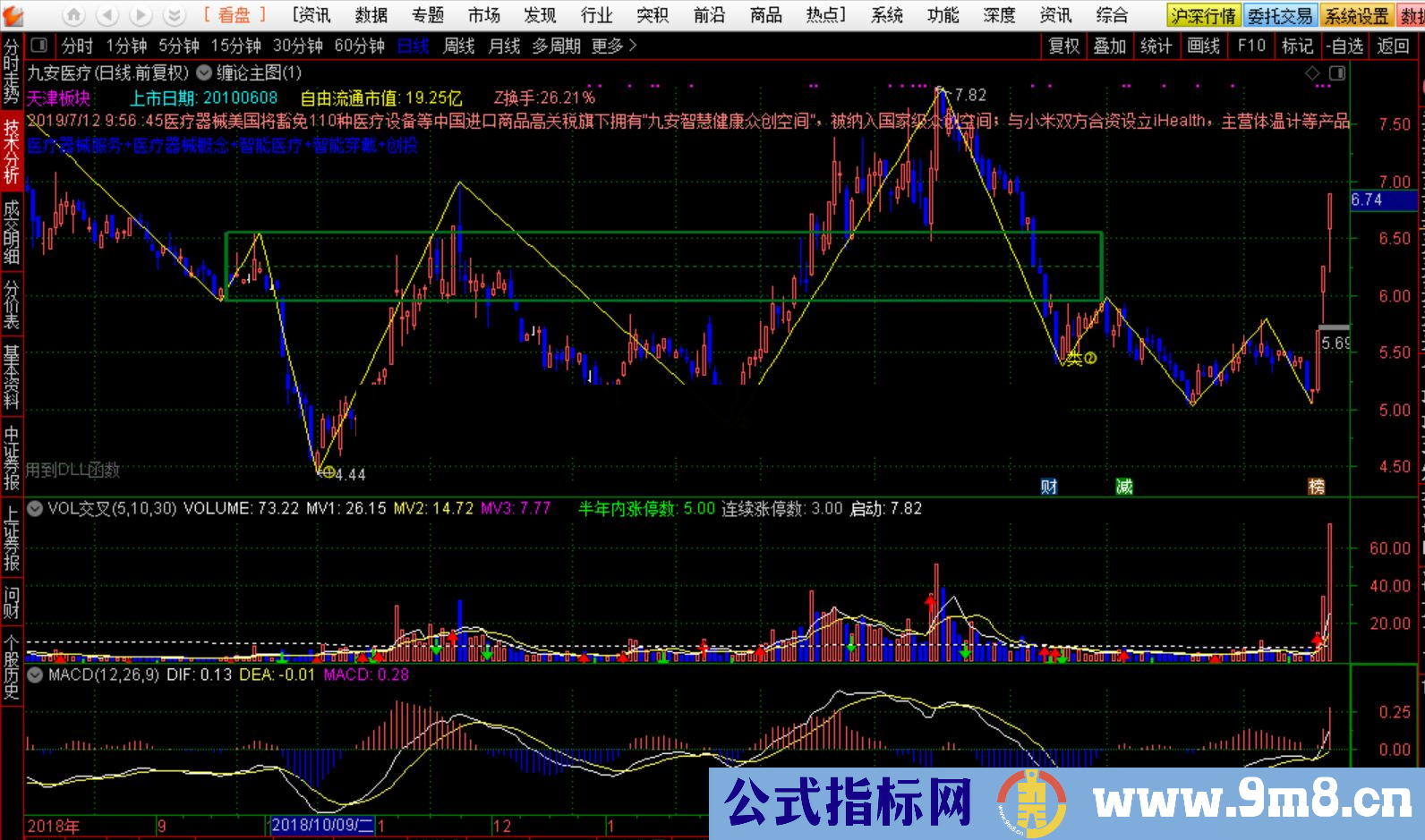
Task: Open the 成交明细 sidebar tab
Action: [11, 232]
